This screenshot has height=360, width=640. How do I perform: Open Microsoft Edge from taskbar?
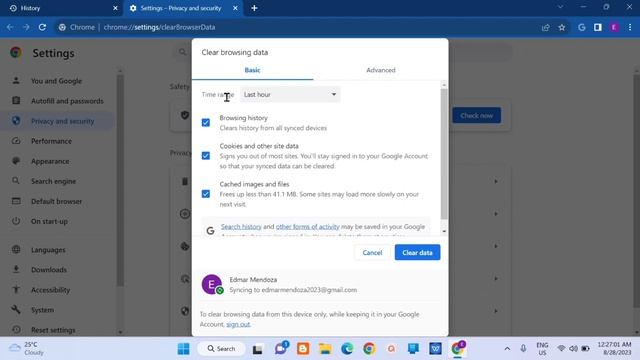[x=347, y=349]
